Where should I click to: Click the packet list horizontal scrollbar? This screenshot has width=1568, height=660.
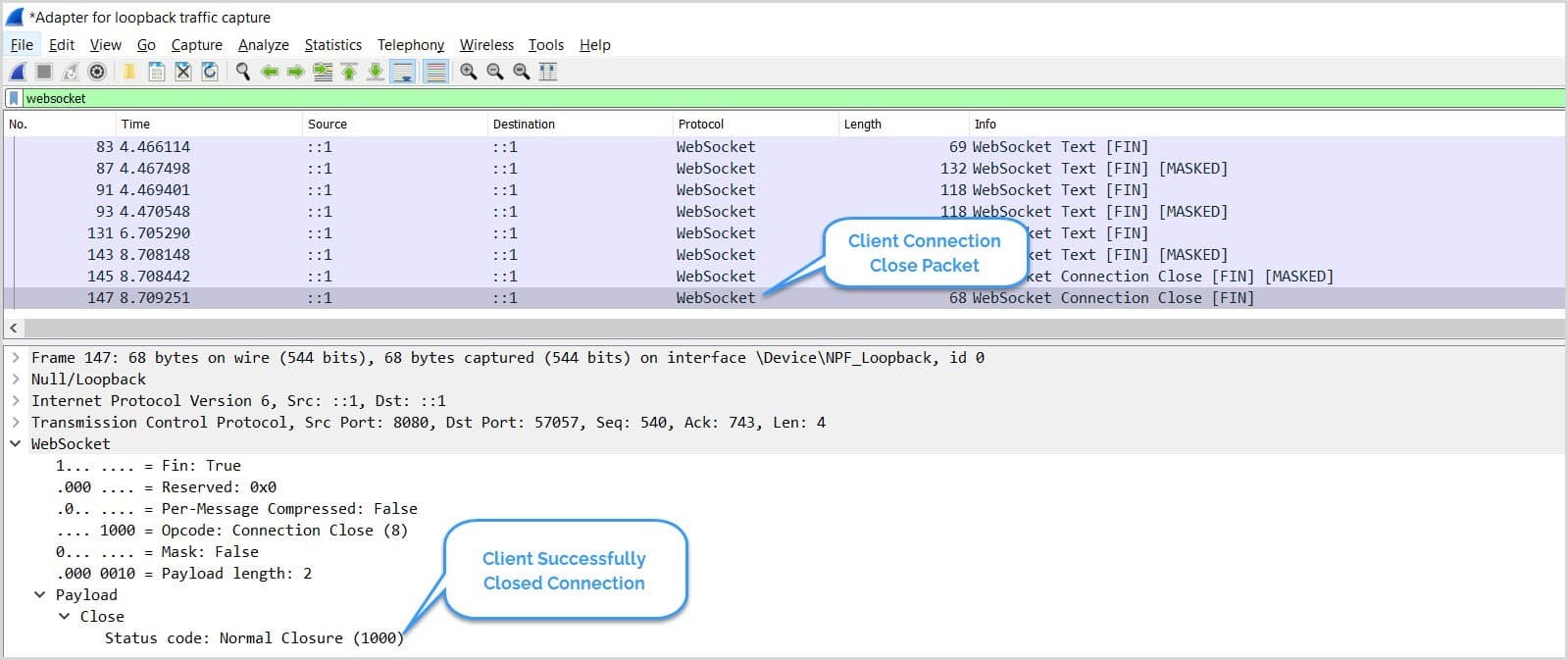click(784, 328)
